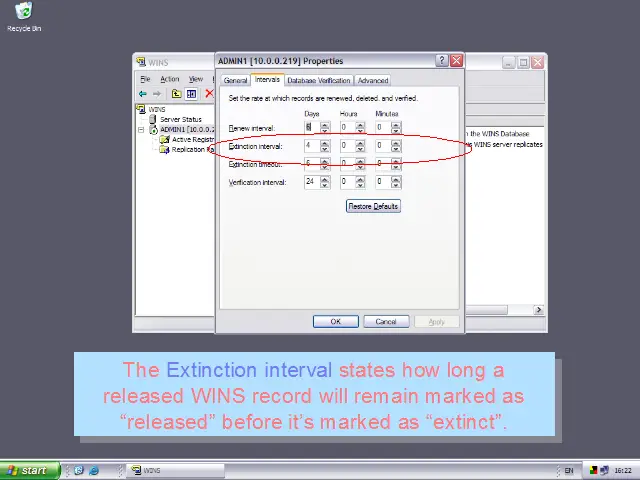This screenshot has height=480, width=640.
Task: Click the 16:22 clock in system tray
Action: point(623,471)
